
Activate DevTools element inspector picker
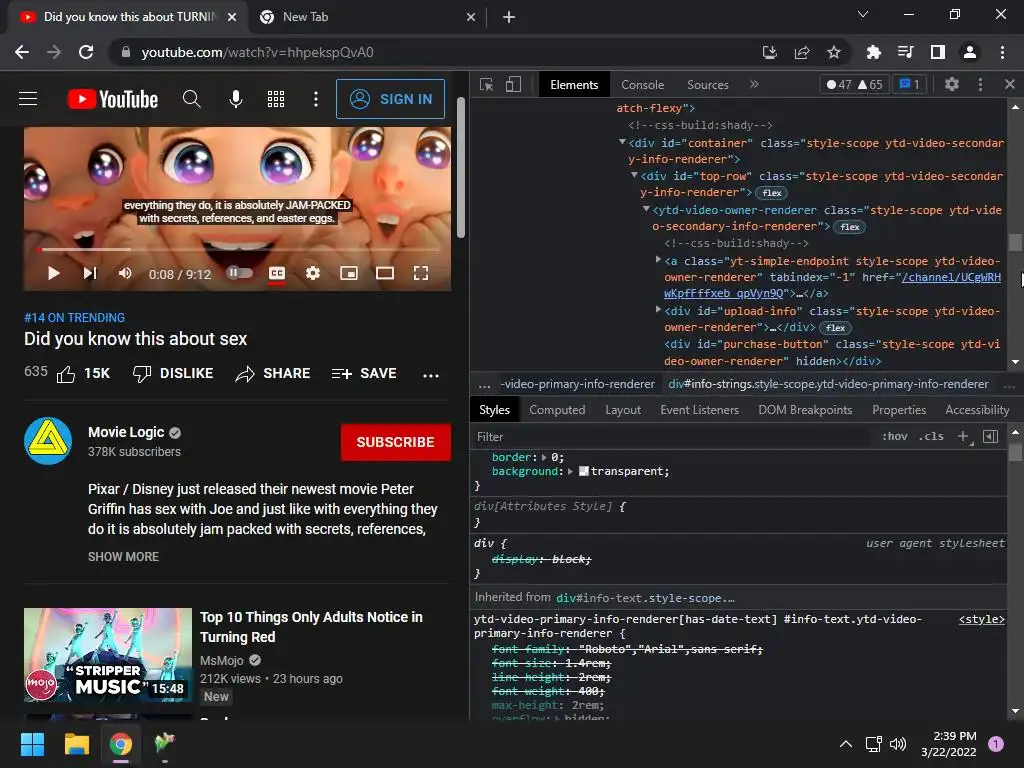[x=487, y=84]
